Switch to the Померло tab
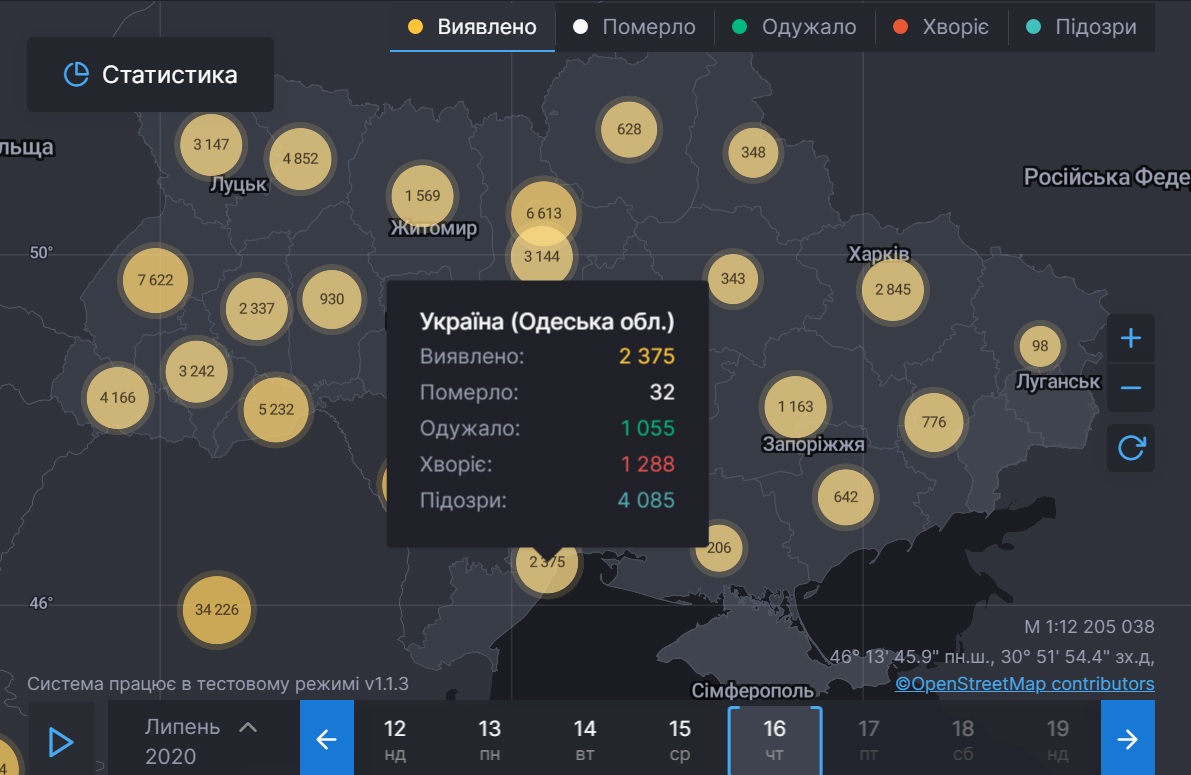Viewport: 1191px width, 775px height. point(634,27)
